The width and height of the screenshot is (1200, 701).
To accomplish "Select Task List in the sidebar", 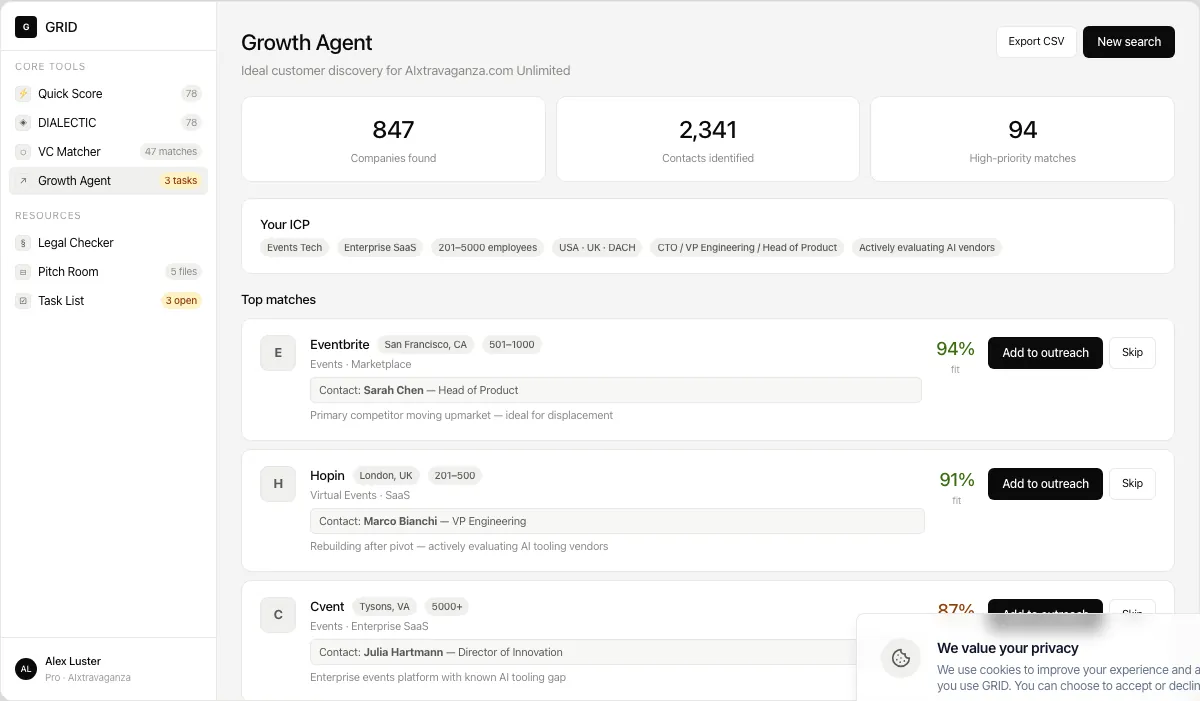I will (x=62, y=300).
